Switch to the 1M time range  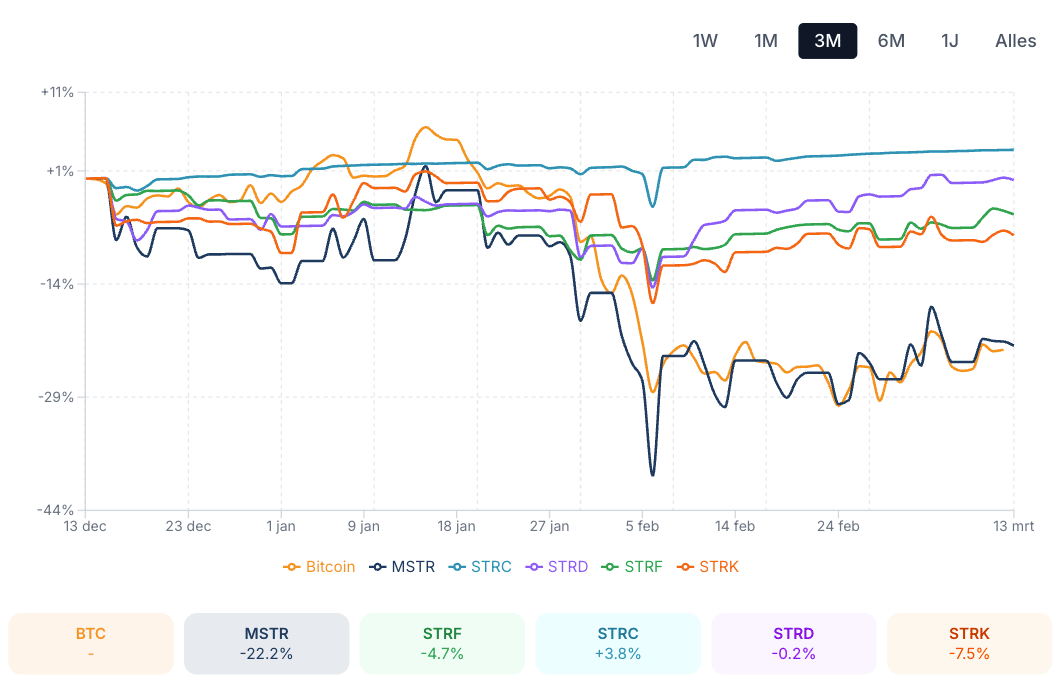point(766,41)
